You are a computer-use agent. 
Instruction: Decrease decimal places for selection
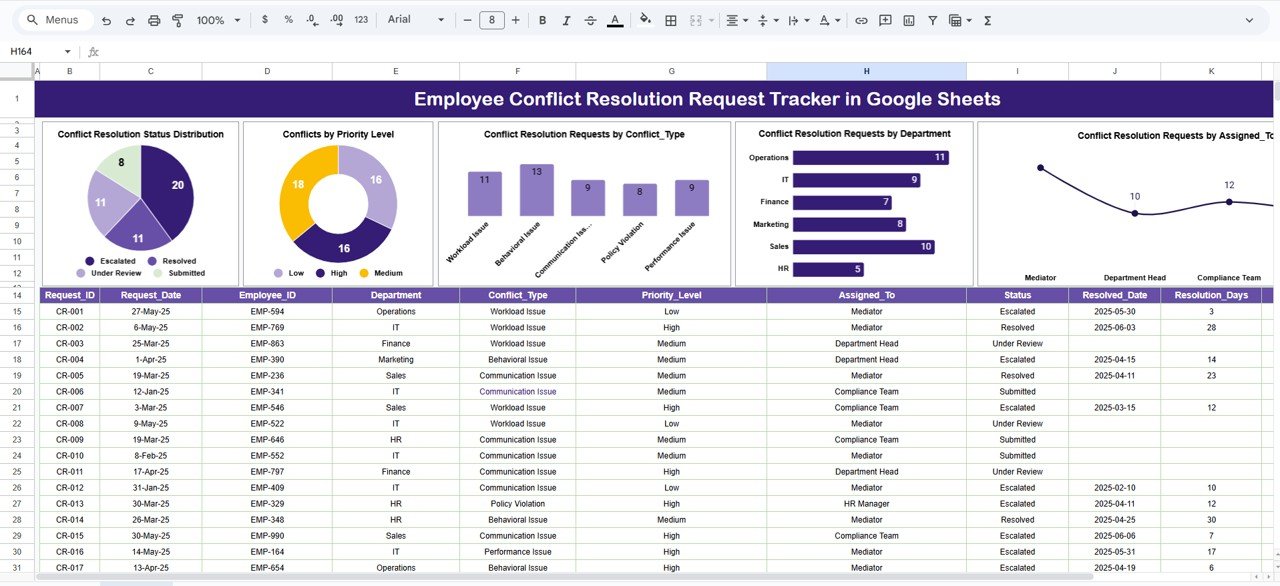[x=310, y=20]
